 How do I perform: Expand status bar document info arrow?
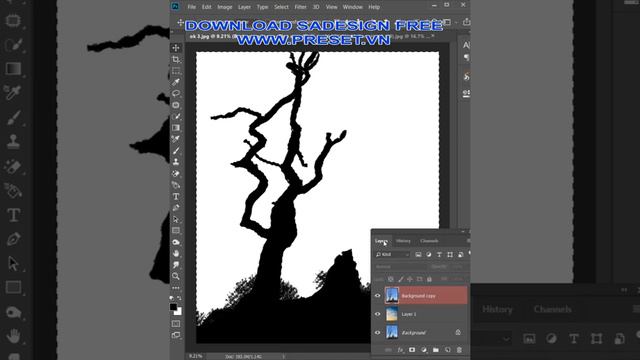pos(284,356)
